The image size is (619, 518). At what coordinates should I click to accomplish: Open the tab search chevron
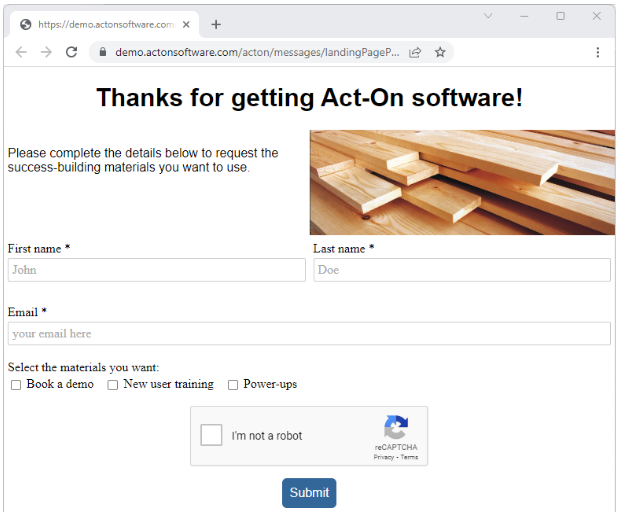pos(488,16)
